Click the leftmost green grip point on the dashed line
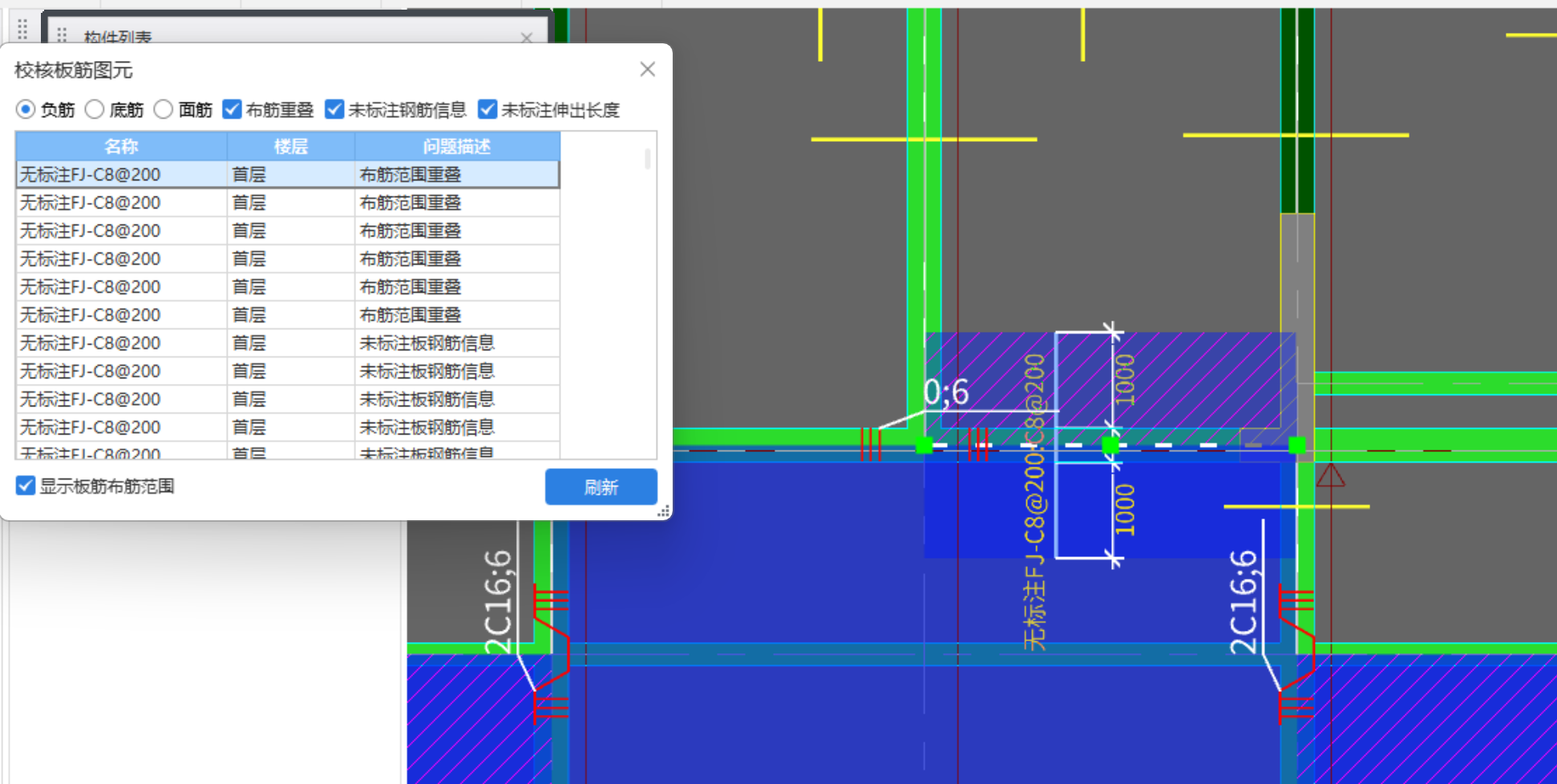Screen dimensions: 1557x784 (924, 445)
